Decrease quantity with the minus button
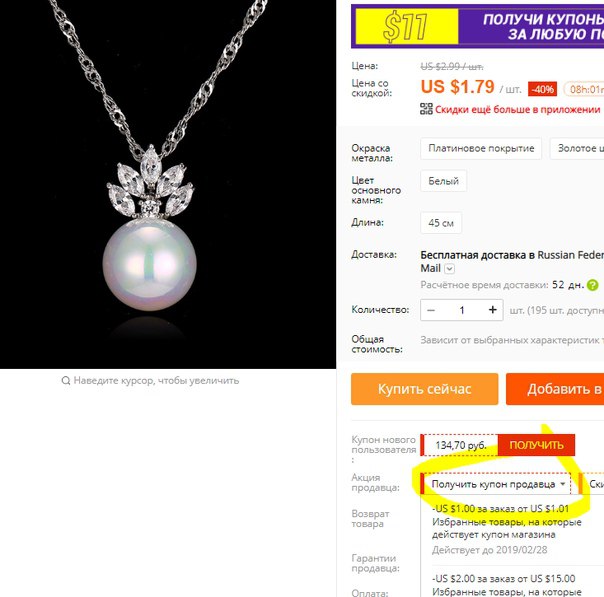Image resolution: width=604 pixels, height=597 pixels. [x=431, y=310]
